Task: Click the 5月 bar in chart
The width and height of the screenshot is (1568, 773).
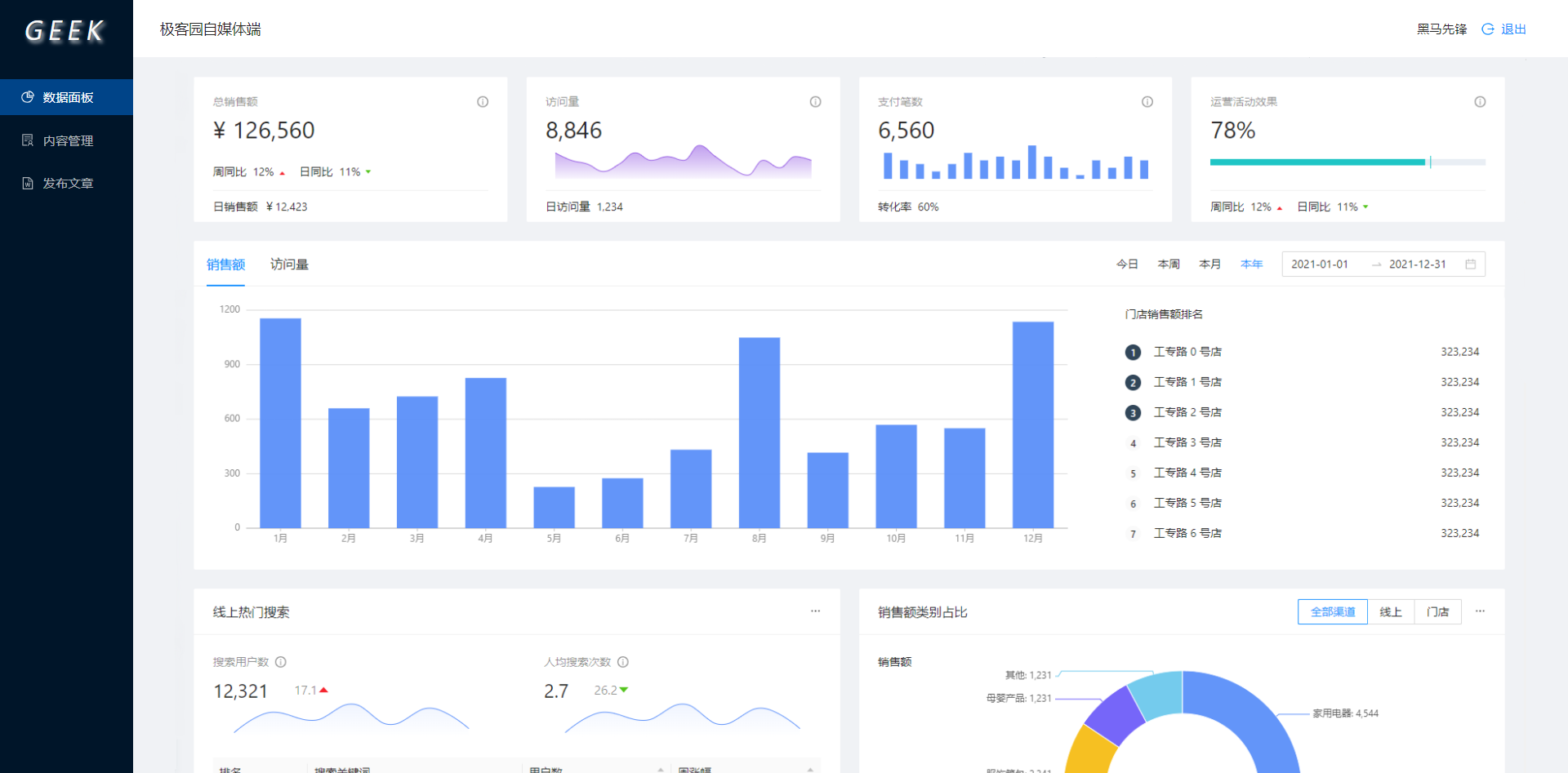Action: click(554, 507)
